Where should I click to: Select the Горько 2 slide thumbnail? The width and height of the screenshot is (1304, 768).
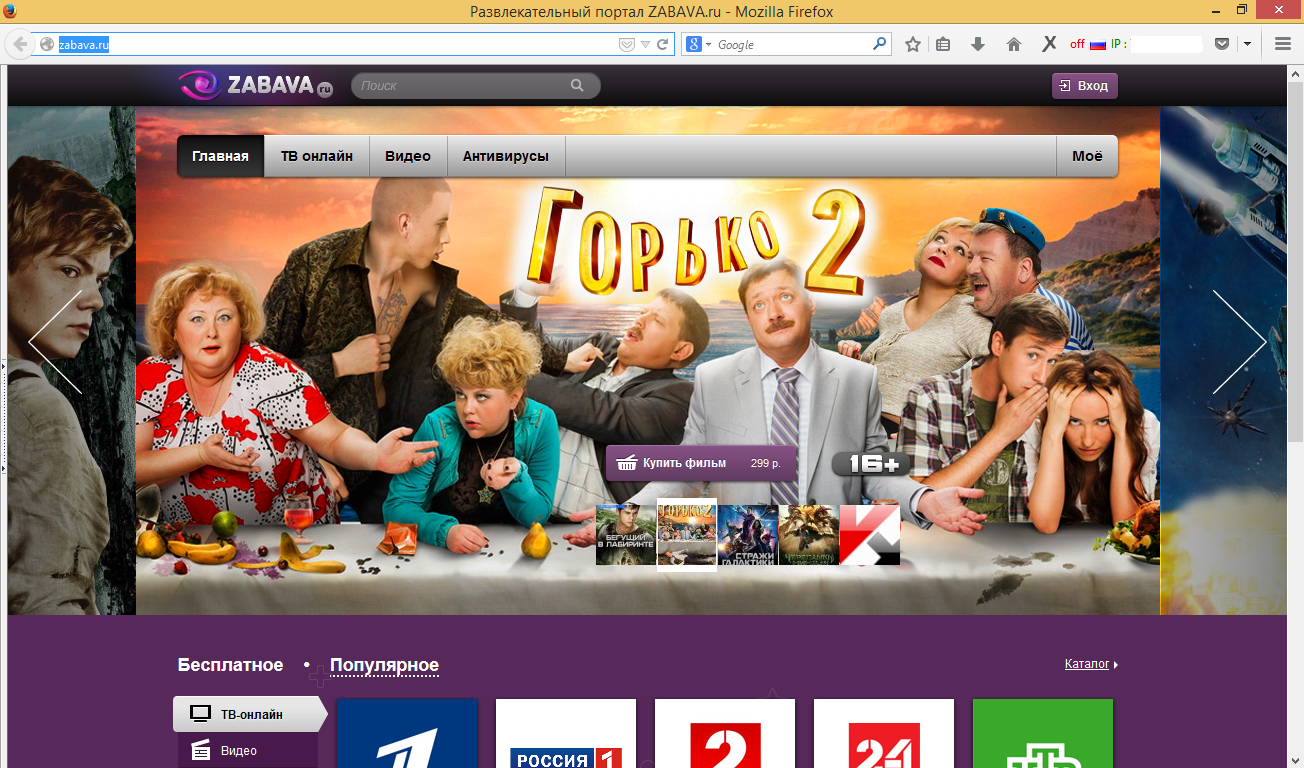[687, 534]
